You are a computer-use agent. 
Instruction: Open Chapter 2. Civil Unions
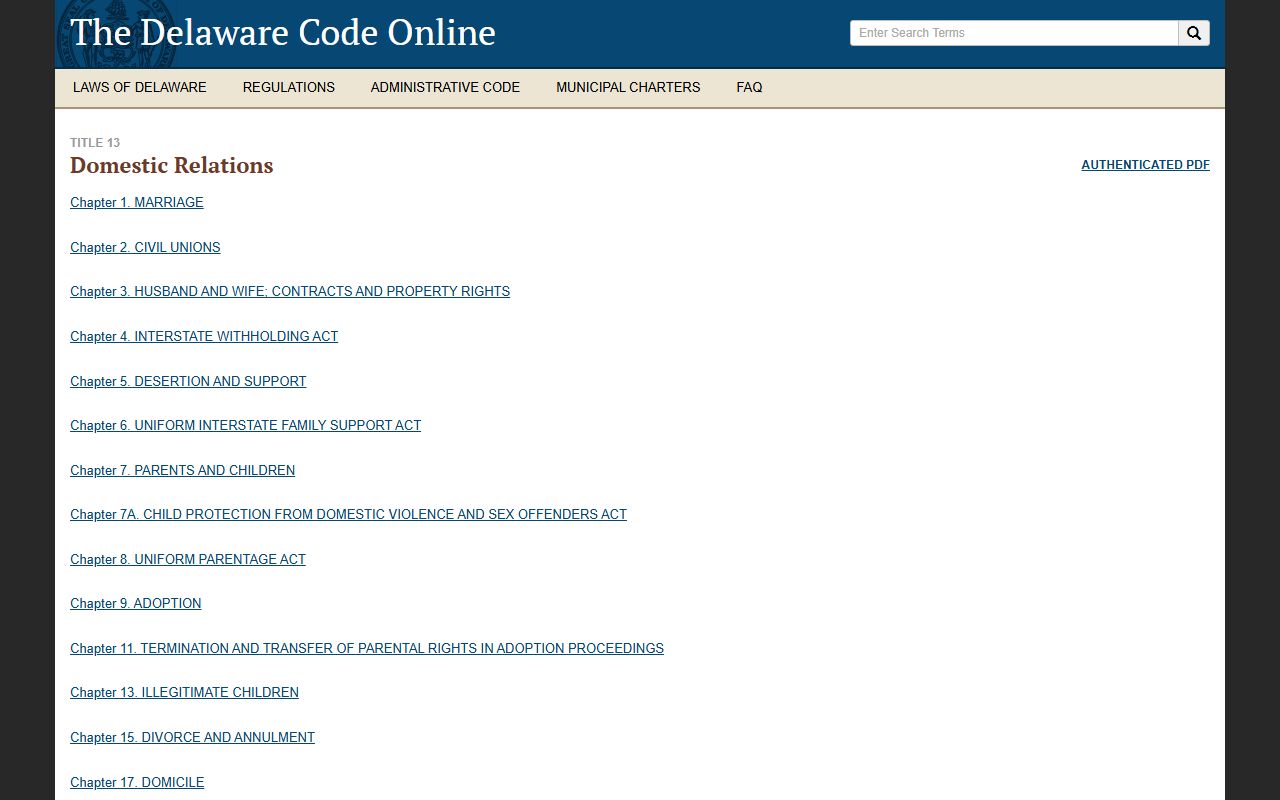pyautogui.click(x=145, y=247)
